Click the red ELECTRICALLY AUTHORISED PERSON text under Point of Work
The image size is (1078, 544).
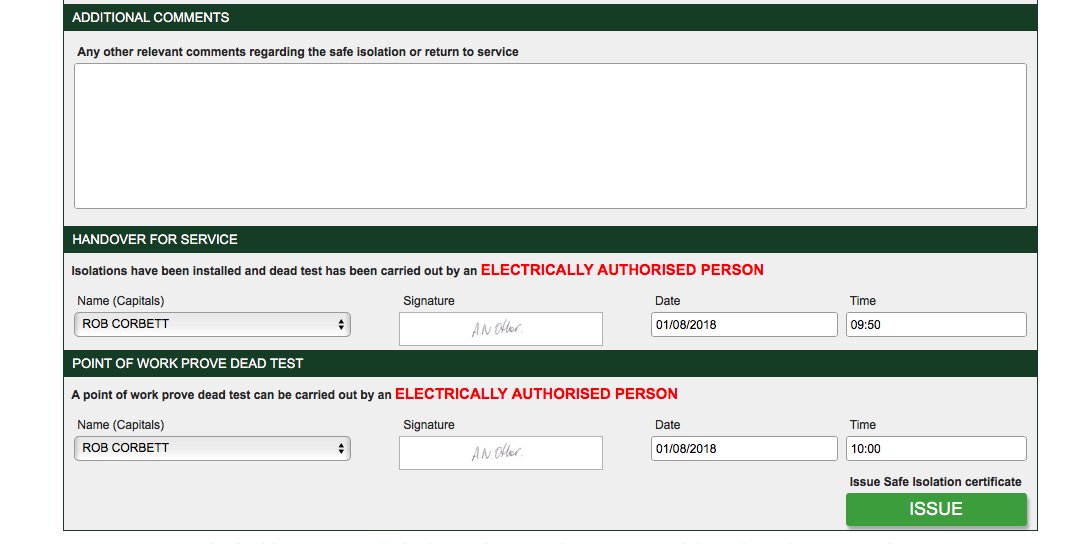tap(536, 394)
